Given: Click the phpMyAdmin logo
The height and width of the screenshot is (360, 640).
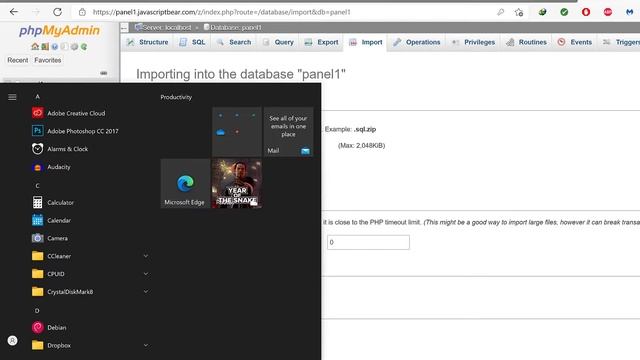Looking at the screenshot, I should 60,30.
